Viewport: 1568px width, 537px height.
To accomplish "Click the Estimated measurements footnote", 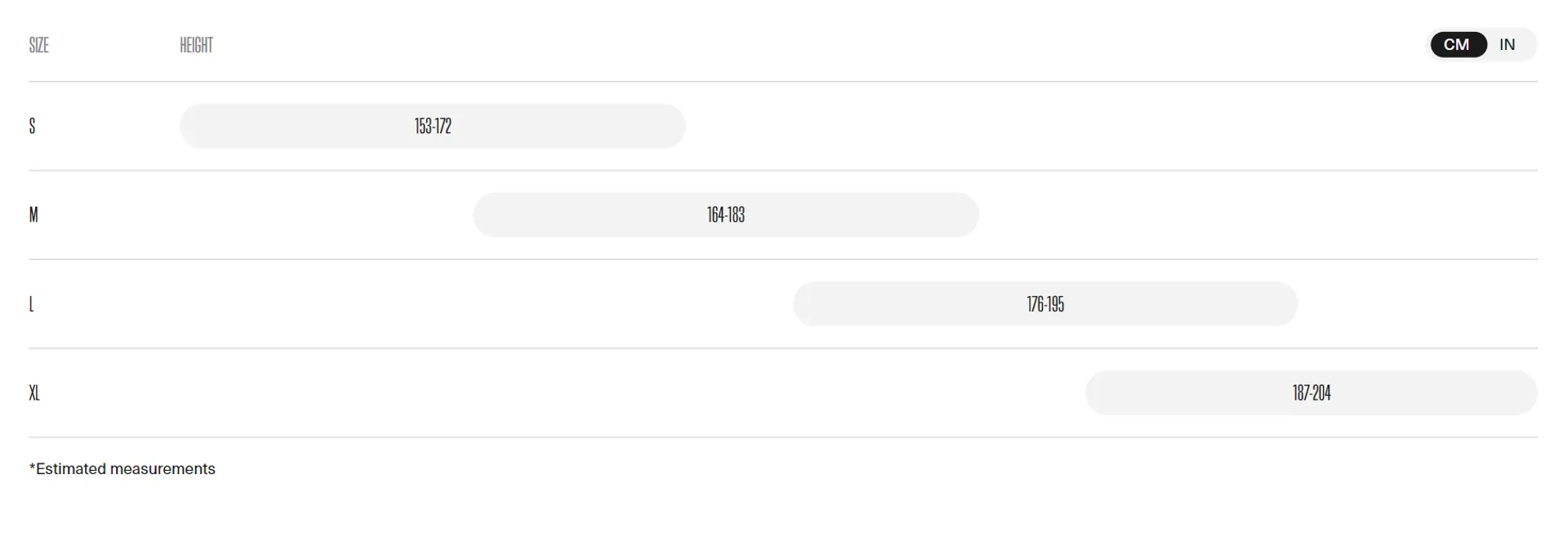I will (122, 469).
